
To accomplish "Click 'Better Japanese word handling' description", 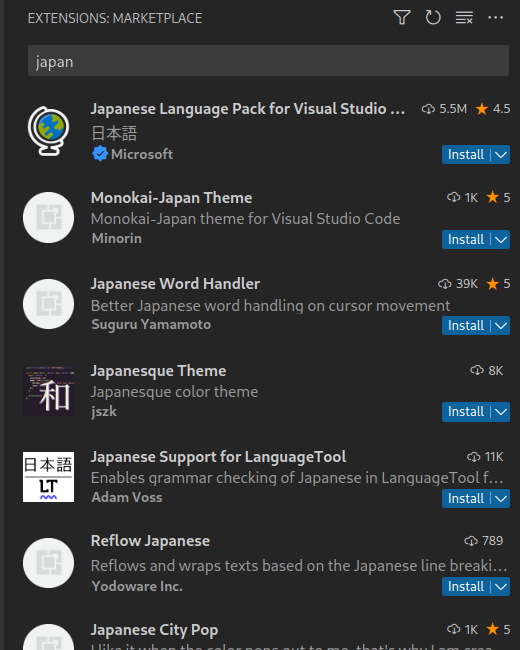I will (270, 306).
